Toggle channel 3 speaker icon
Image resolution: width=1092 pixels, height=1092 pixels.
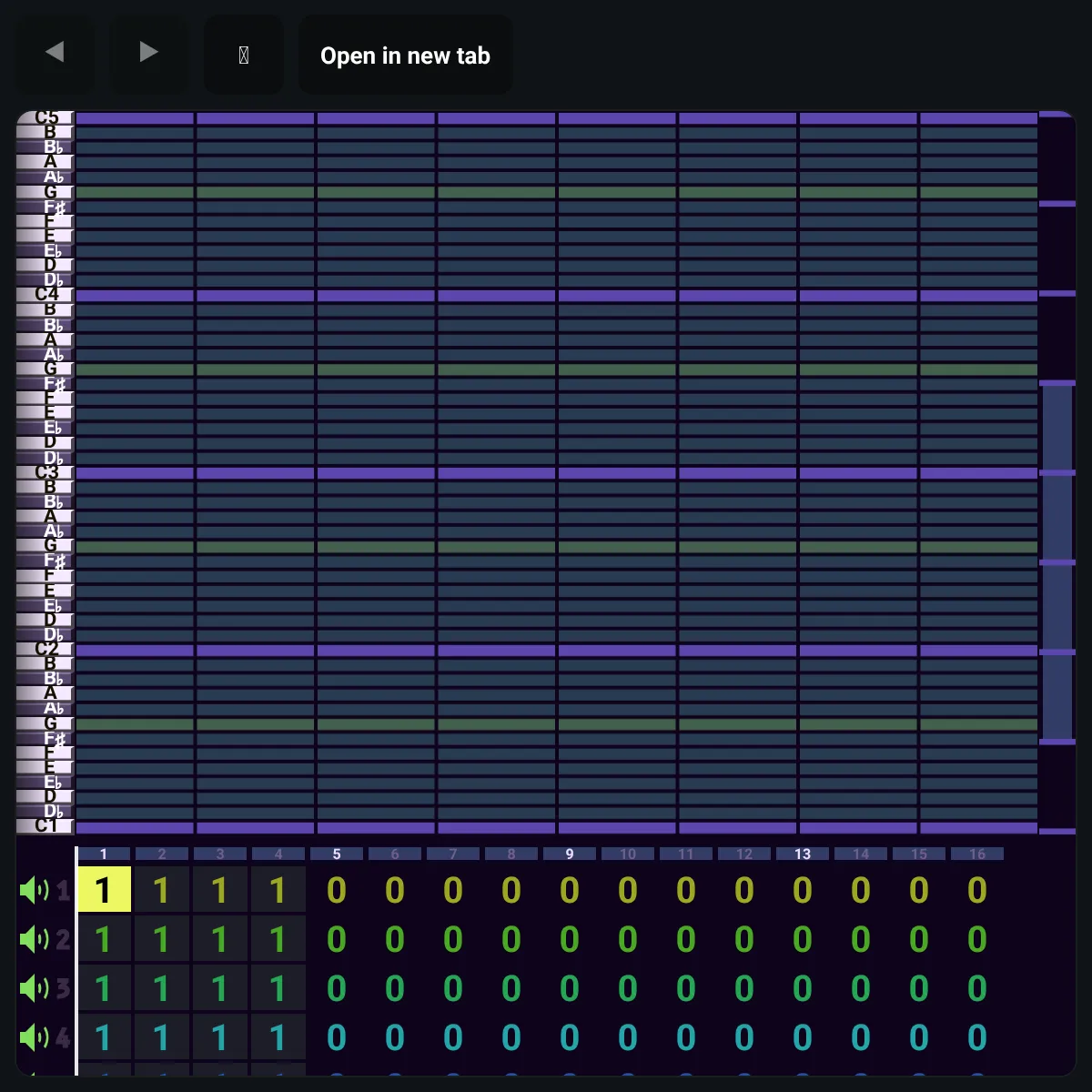[x=35, y=988]
